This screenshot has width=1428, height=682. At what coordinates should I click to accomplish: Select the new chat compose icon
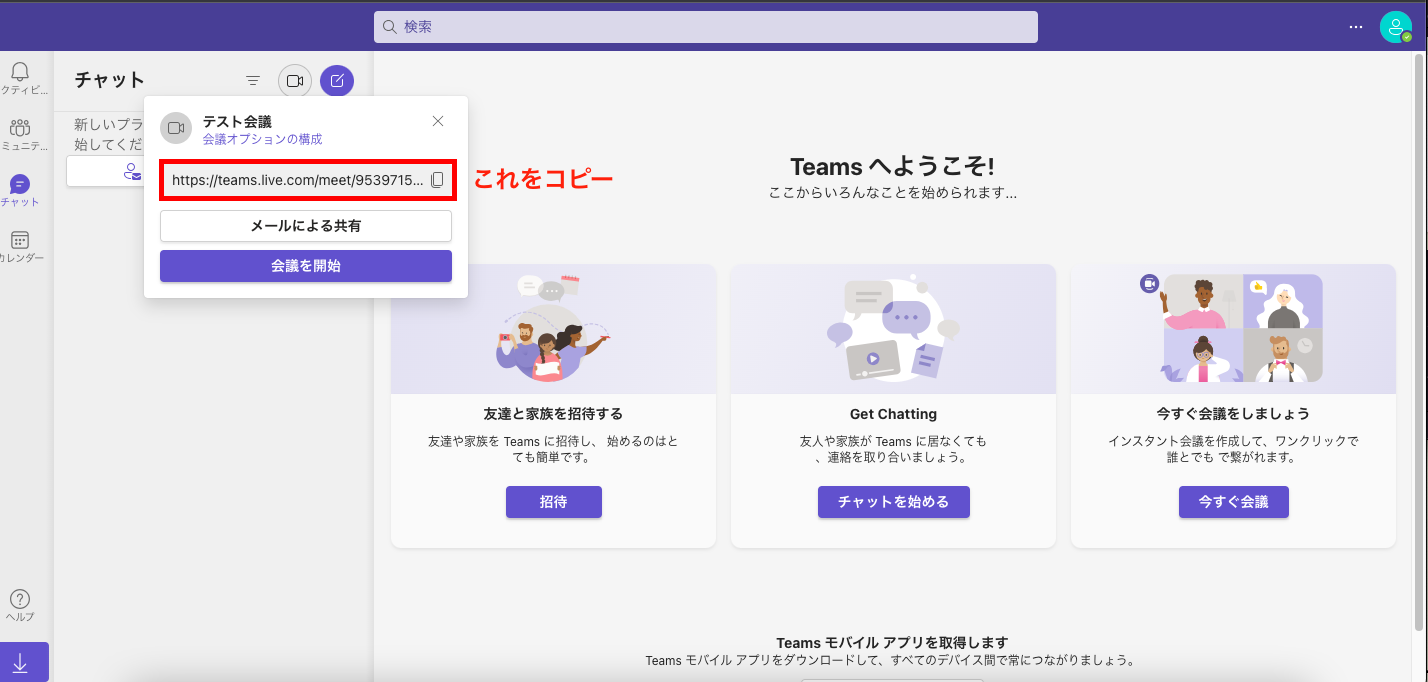coord(337,80)
